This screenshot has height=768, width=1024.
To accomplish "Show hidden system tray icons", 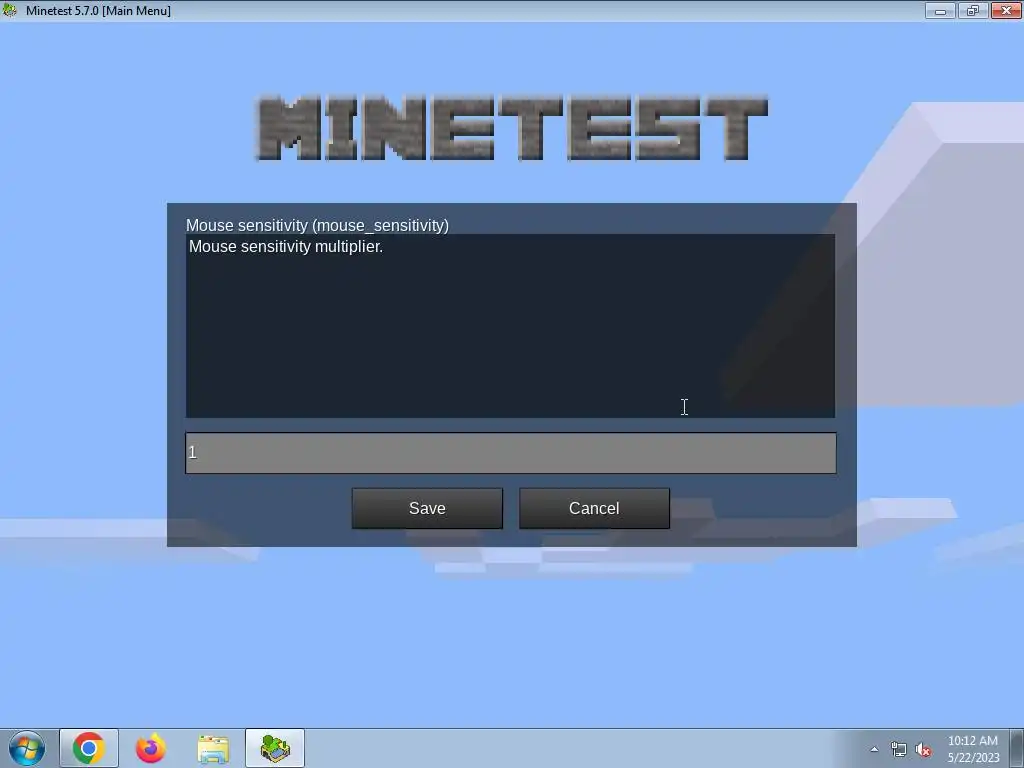I will (x=874, y=749).
